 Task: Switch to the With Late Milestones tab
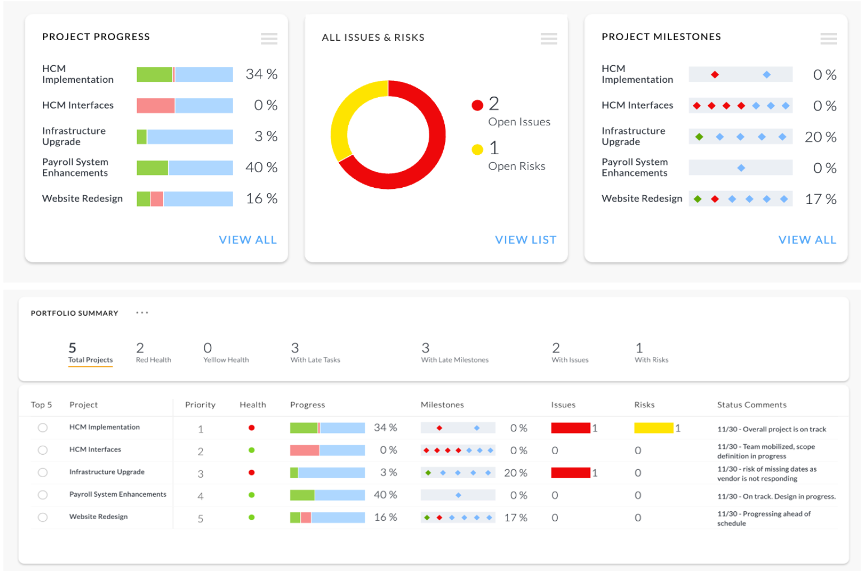pyautogui.click(x=455, y=353)
